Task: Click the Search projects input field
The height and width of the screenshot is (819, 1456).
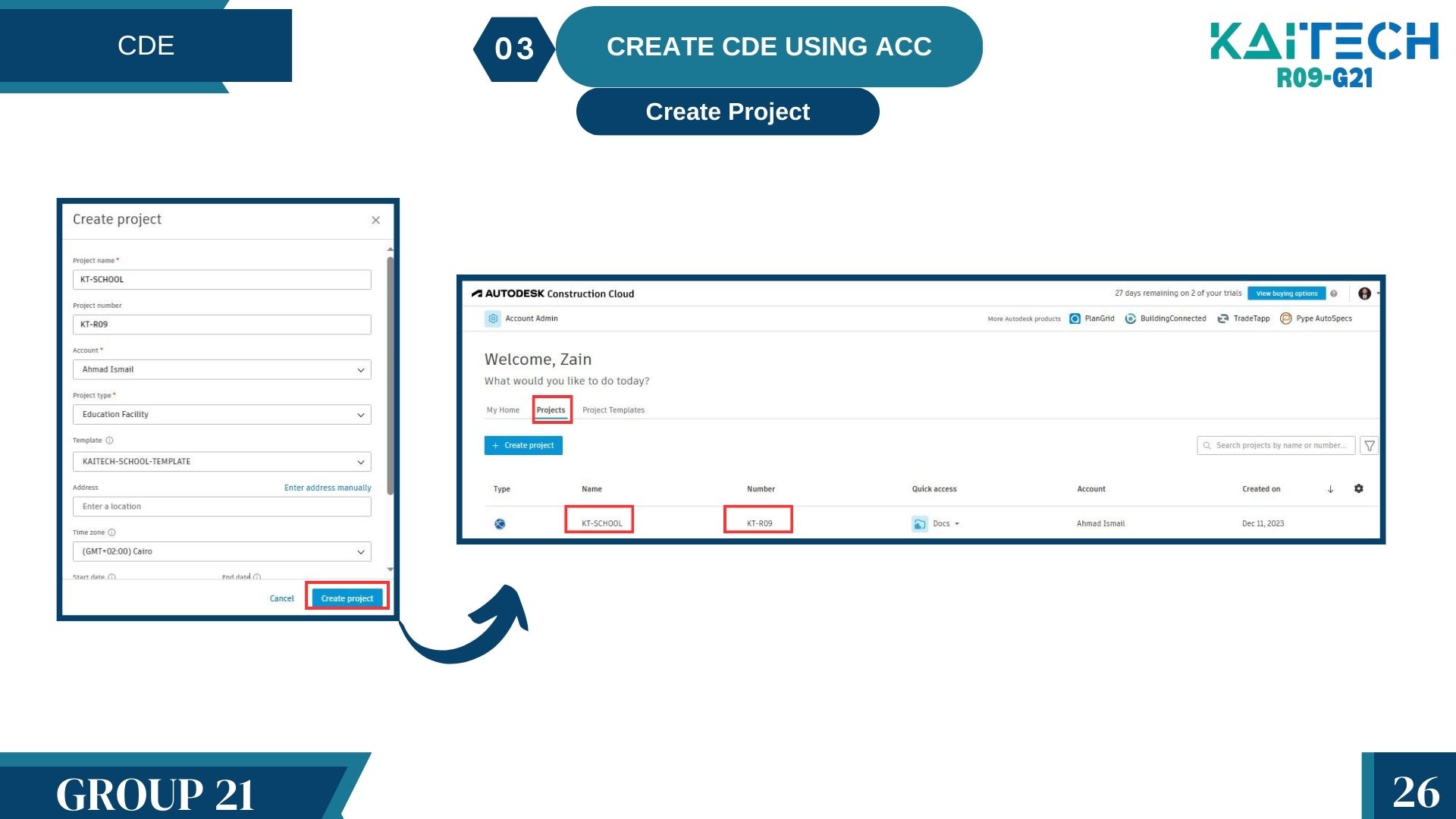Action: point(1280,446)
